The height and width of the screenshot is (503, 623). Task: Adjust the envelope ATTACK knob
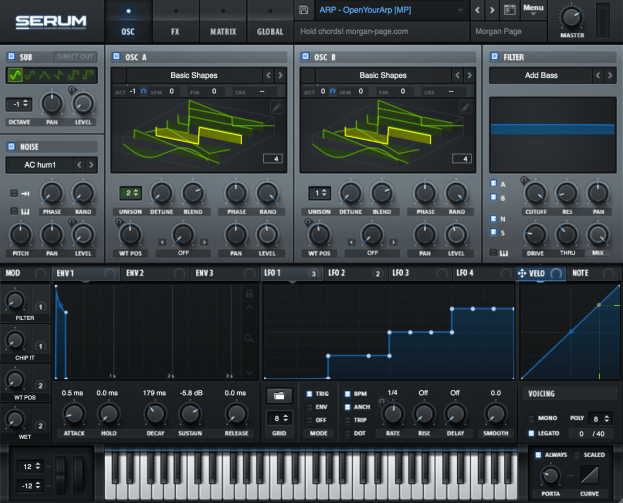pyautogui.click(x=74, y=414)
